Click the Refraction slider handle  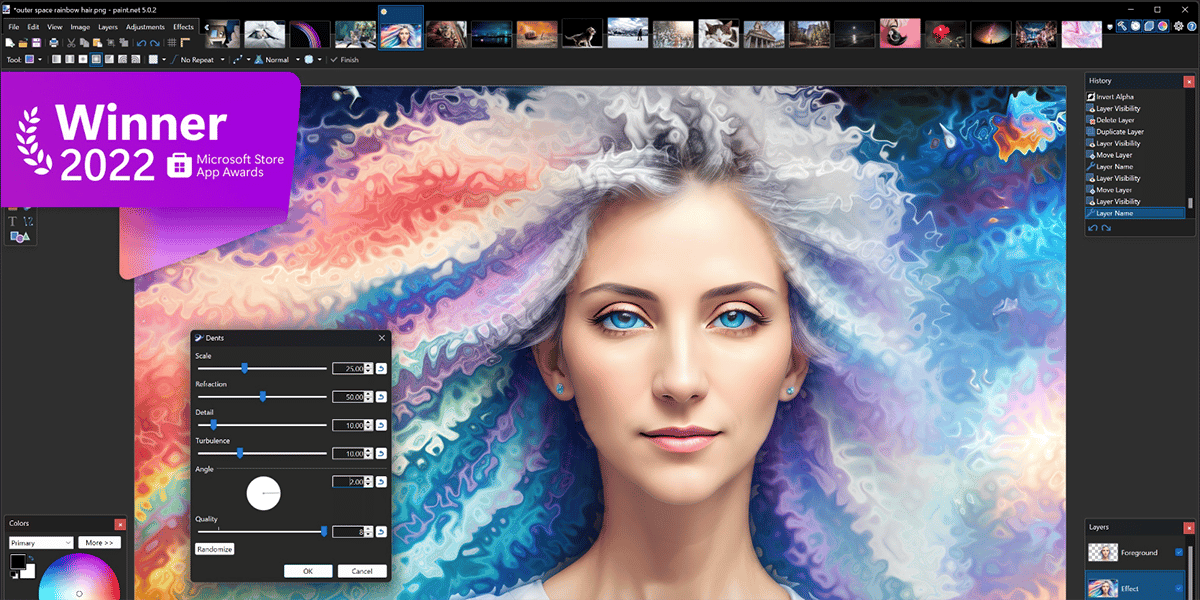tap(263, 397)
